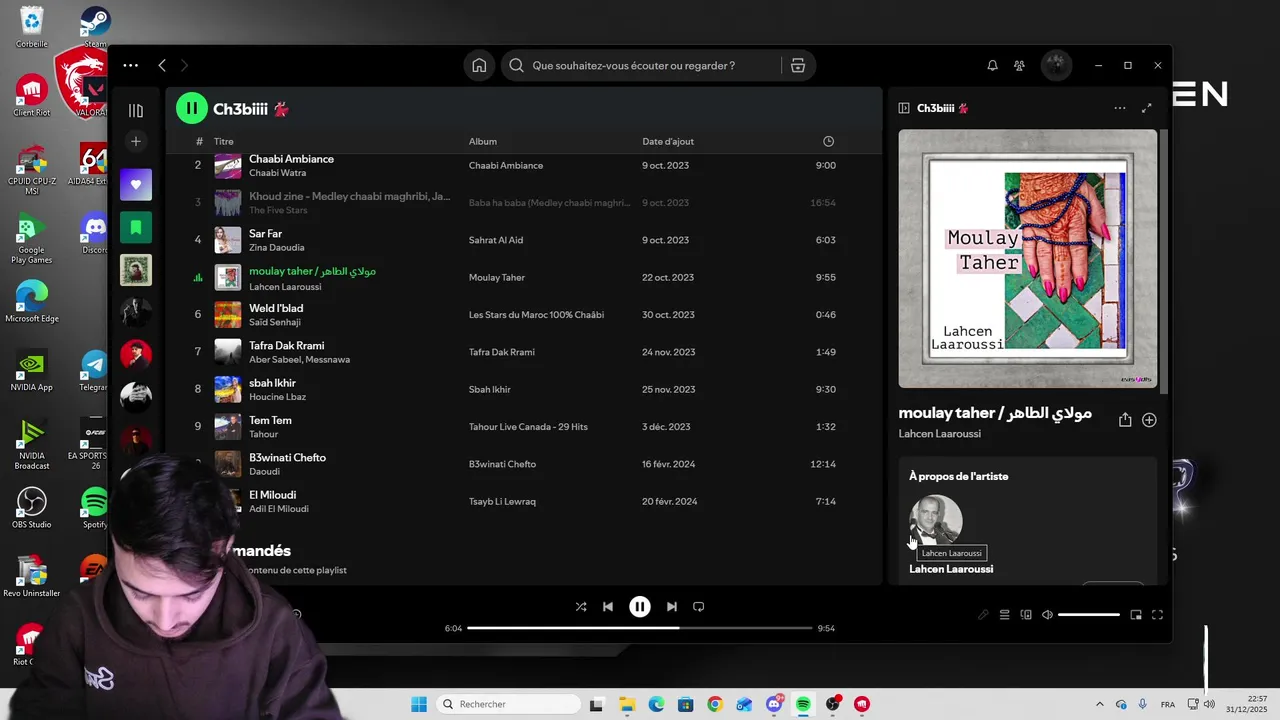Pause playlist with green Ch3biiii button
This screenshot has height=720, width=1280.
point(191,109)
